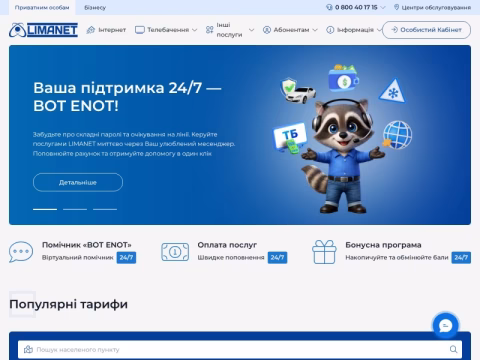Open the Інформація menu

[354, 30]
